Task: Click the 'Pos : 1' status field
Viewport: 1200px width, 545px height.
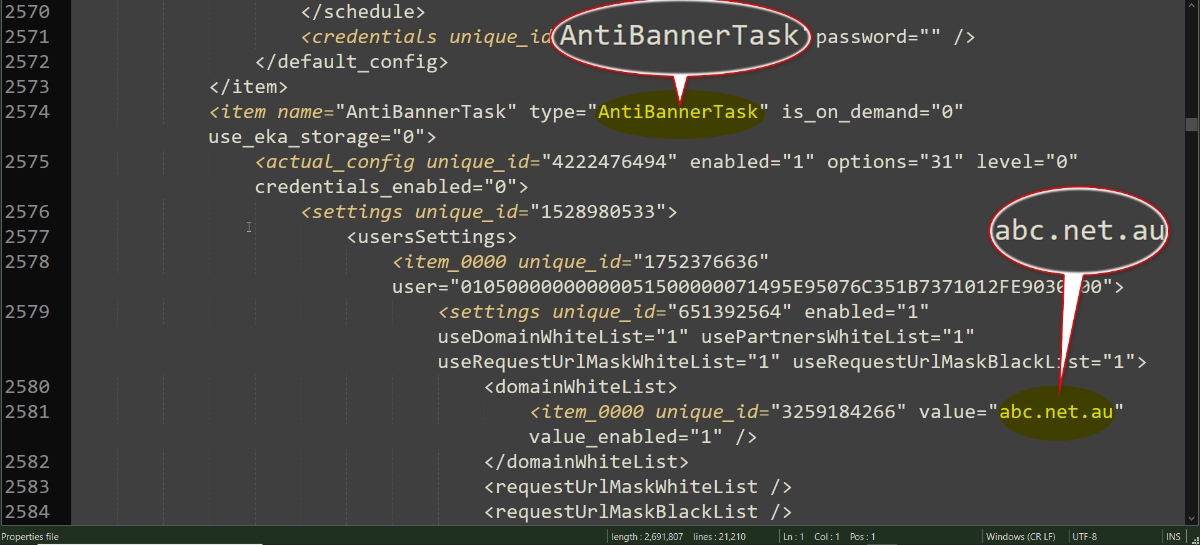Action: [864, 537]
